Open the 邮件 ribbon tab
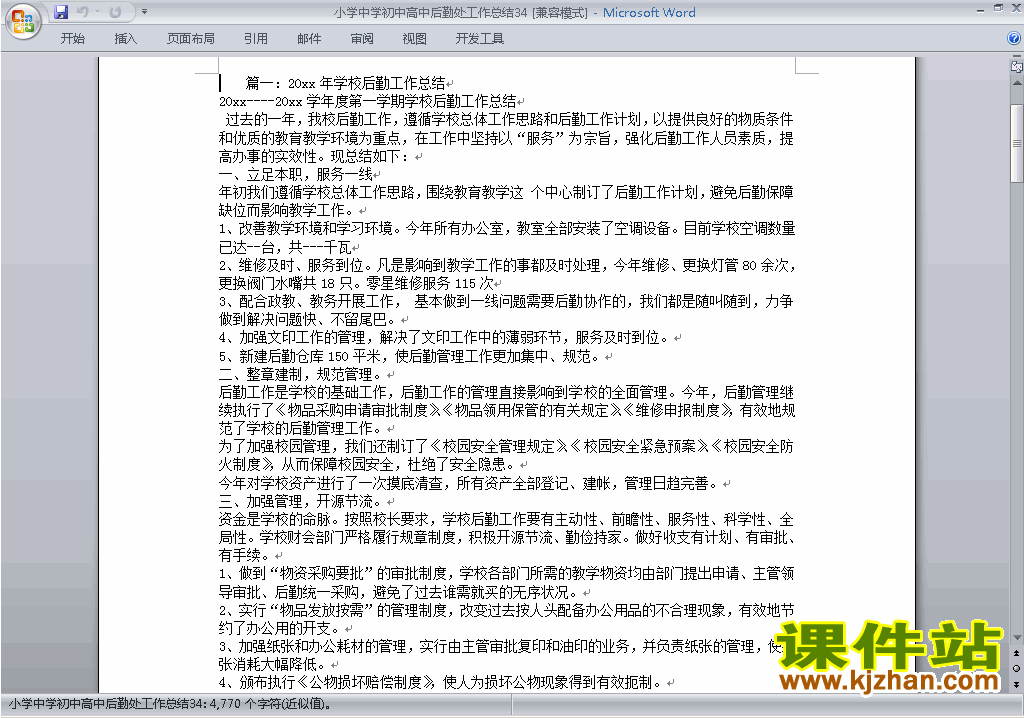The height and width of the screenshot is (718, 1024). pyautogui.click(x=309, y=39)
